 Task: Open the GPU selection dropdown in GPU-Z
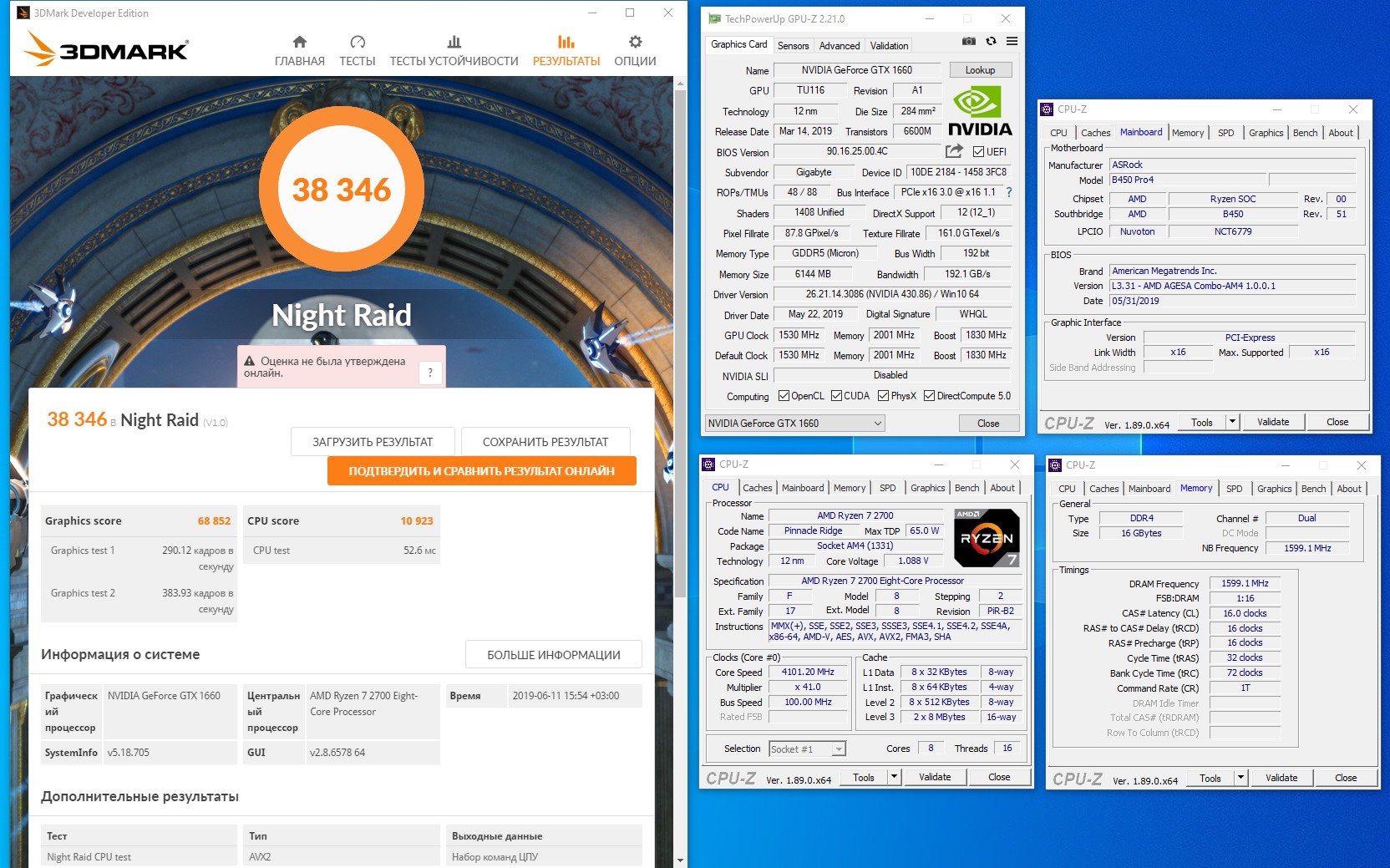click(795, 424)
